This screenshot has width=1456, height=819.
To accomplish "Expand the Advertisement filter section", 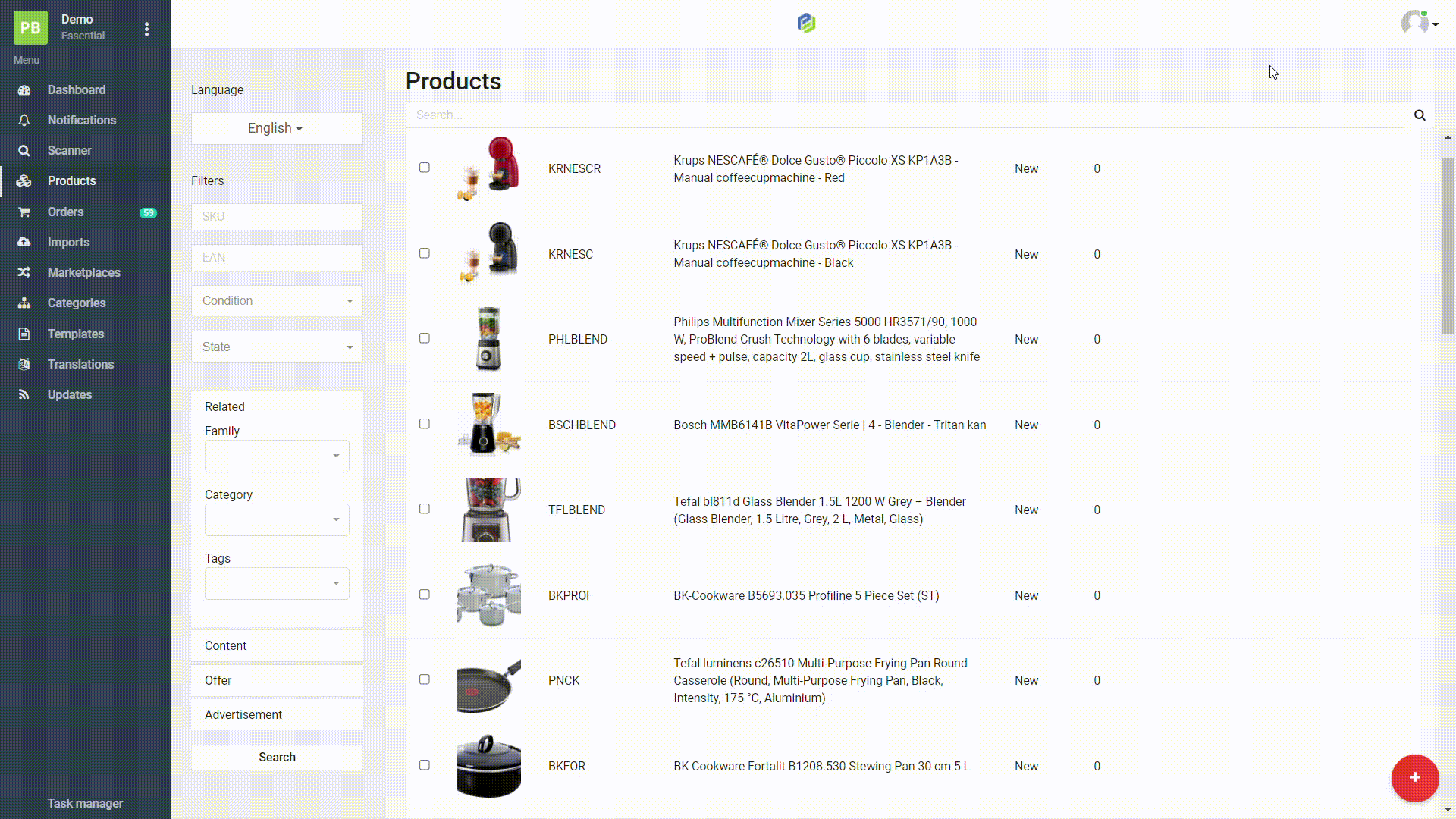I will [277, 715].
